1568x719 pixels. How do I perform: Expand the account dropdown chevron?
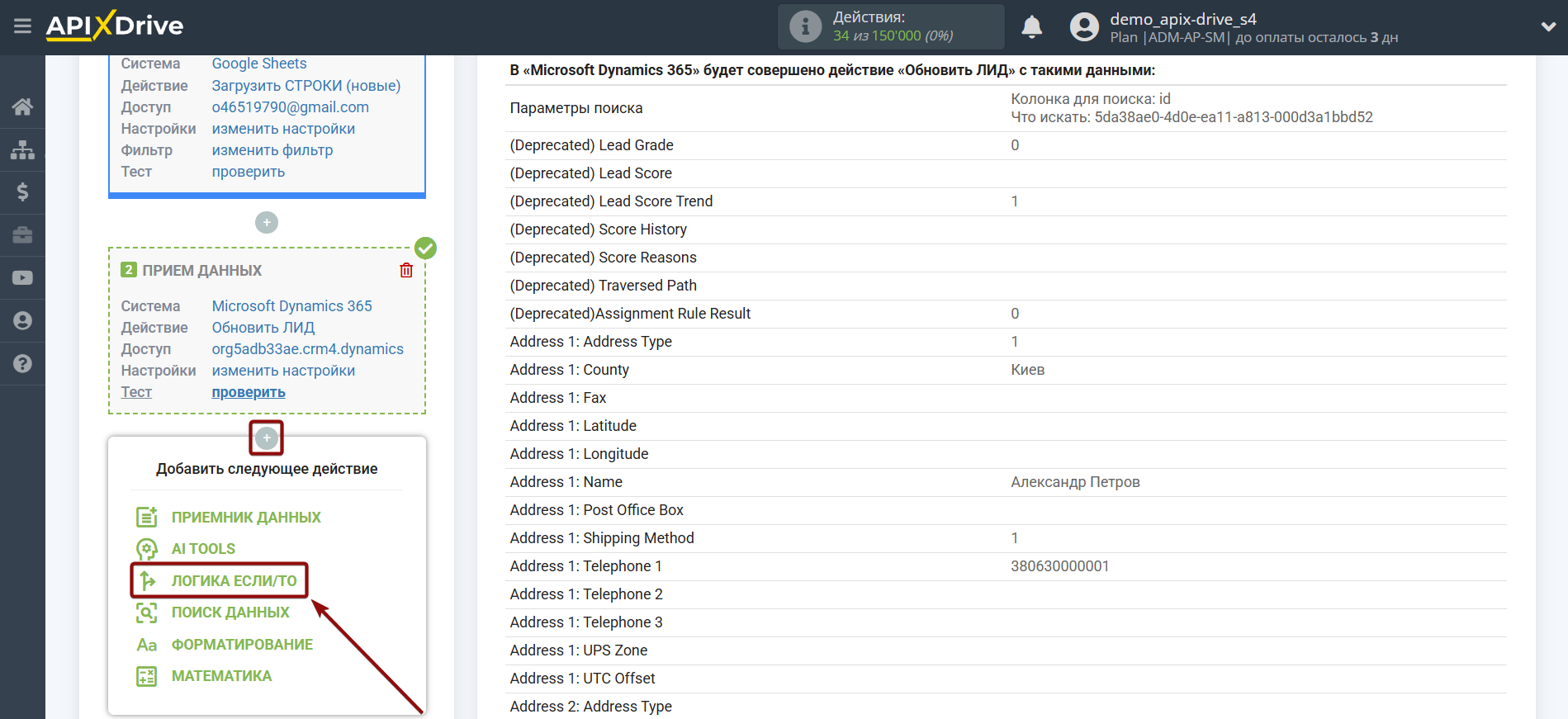pos(1548,27)
